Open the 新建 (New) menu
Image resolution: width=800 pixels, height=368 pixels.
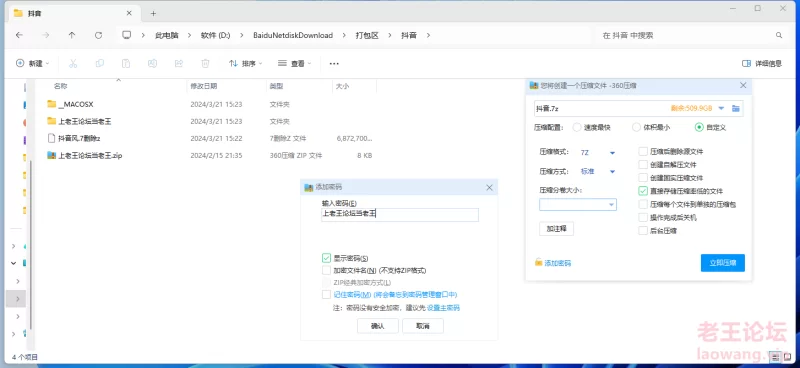(33, 63)
